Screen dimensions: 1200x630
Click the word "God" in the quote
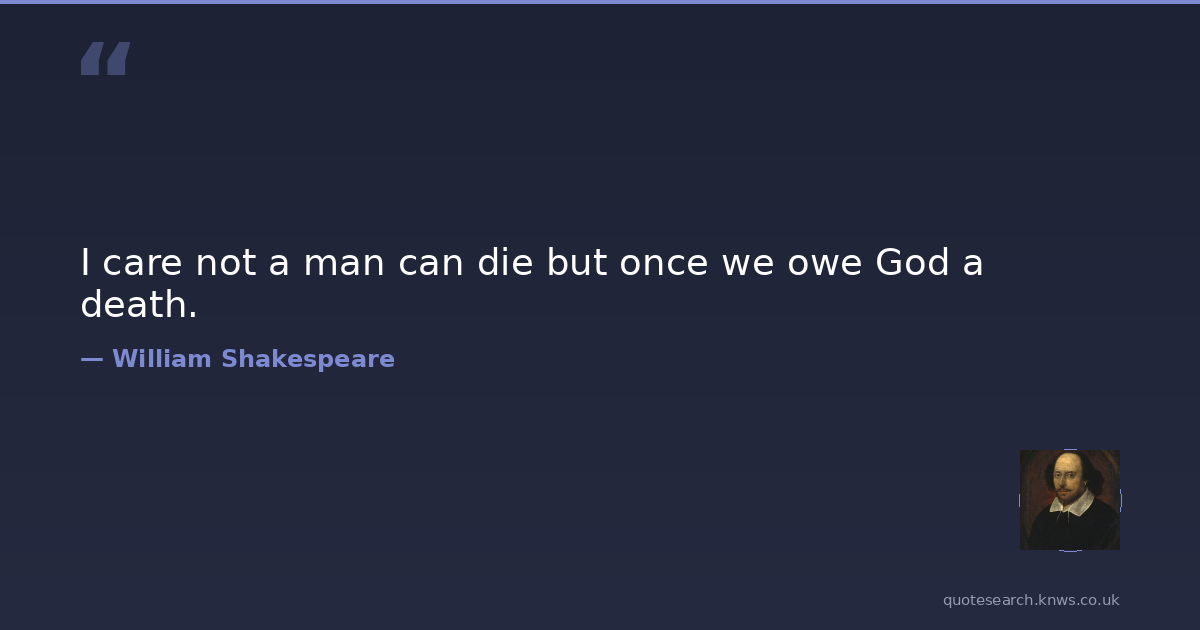click(x=912, y=263)
